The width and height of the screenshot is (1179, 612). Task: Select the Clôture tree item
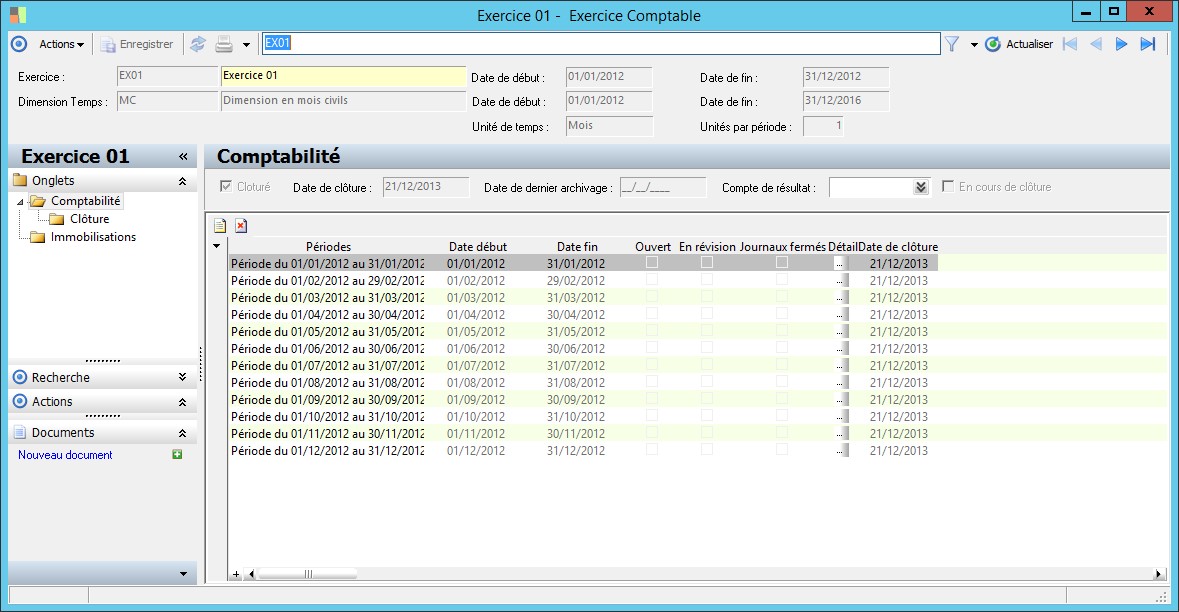pos(90,219)
